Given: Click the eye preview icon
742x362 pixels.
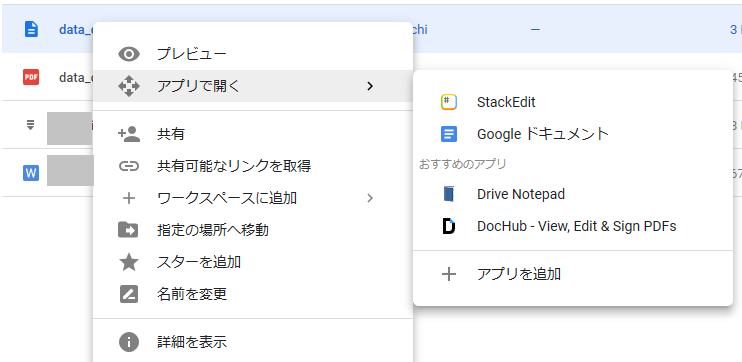Looking at the screenshot, I should click(129, 54).
